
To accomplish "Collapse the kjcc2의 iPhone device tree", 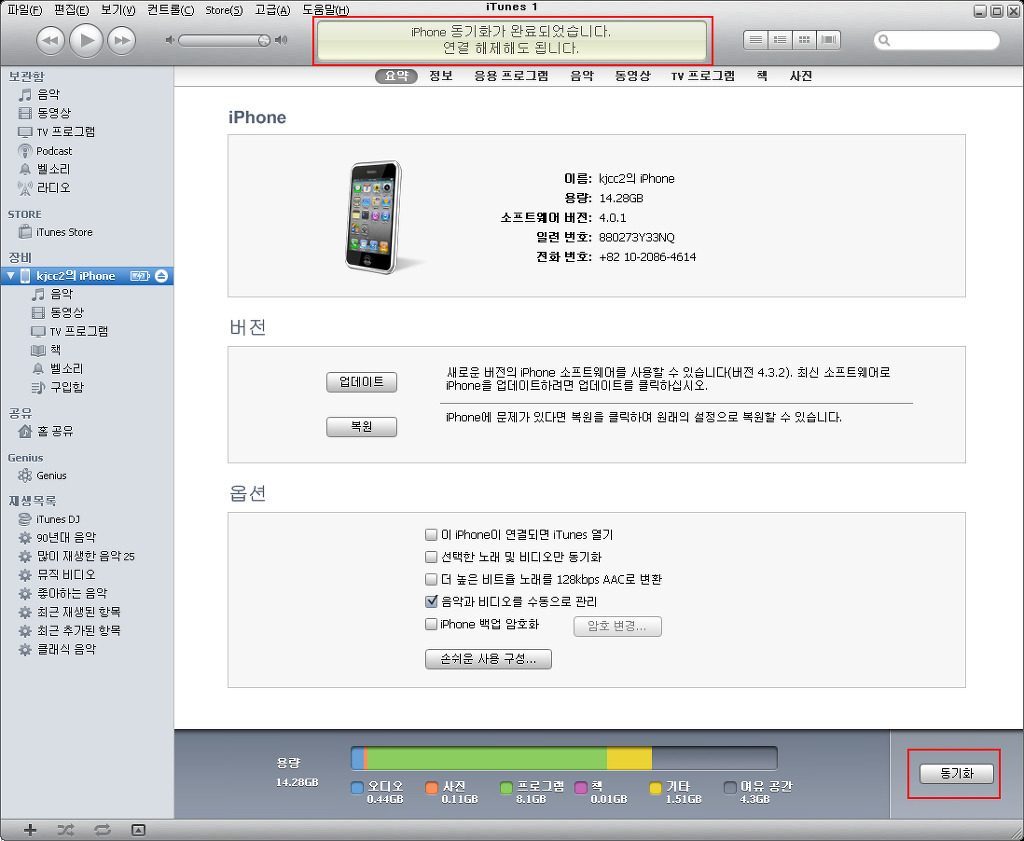I will 10,276.
